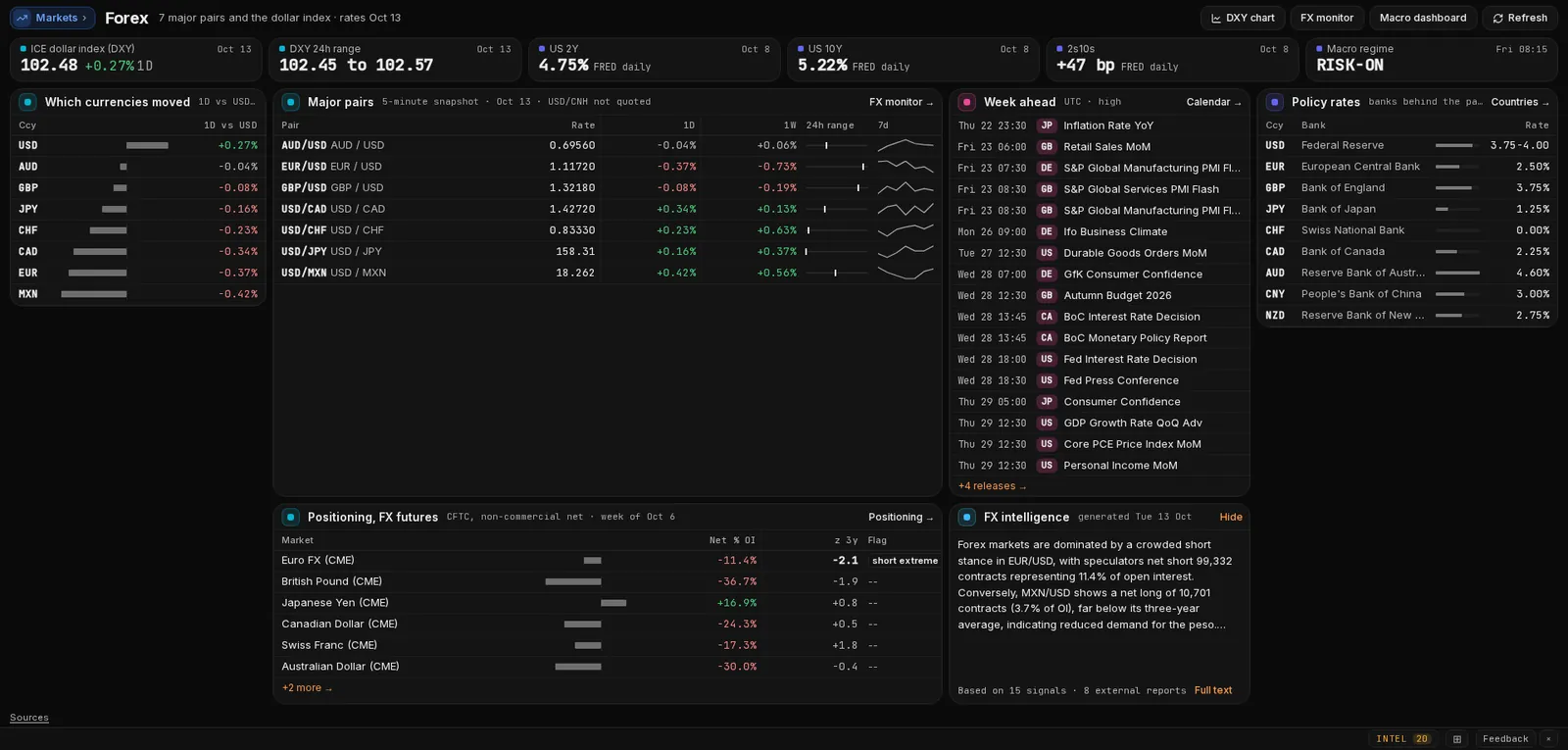Open the Countries link in Policy rates
The image size is (1568, 750).
[1520, 102]
